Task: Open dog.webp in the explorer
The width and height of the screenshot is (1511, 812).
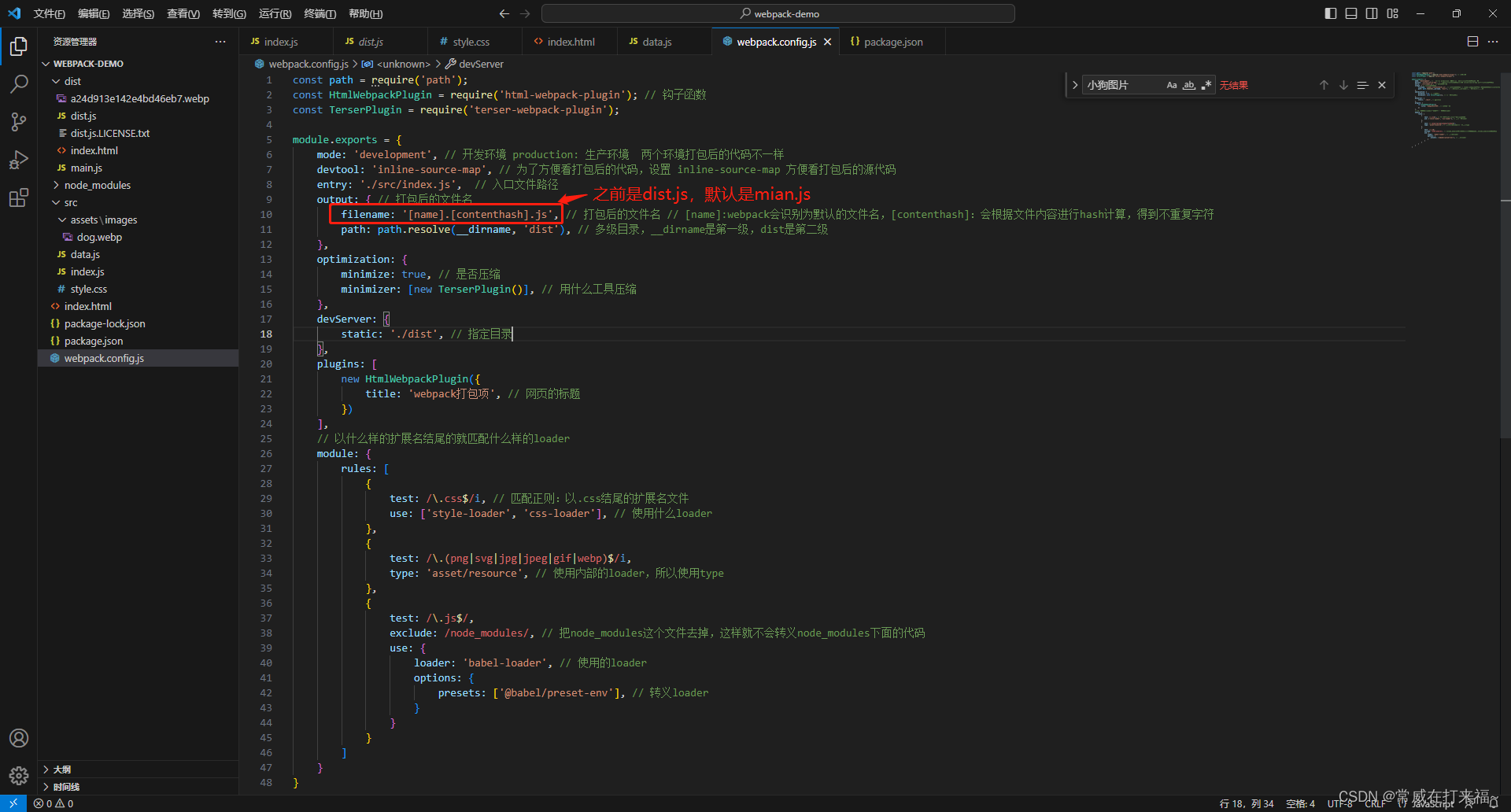Action: point(99,237)
